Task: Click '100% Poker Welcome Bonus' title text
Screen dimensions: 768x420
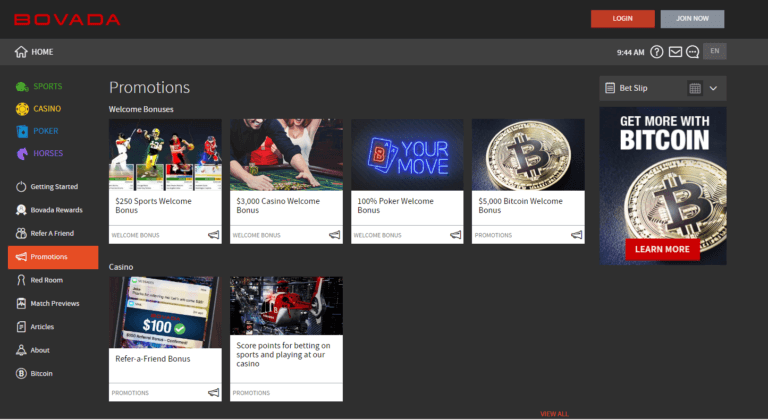Action: coord(395,205)
